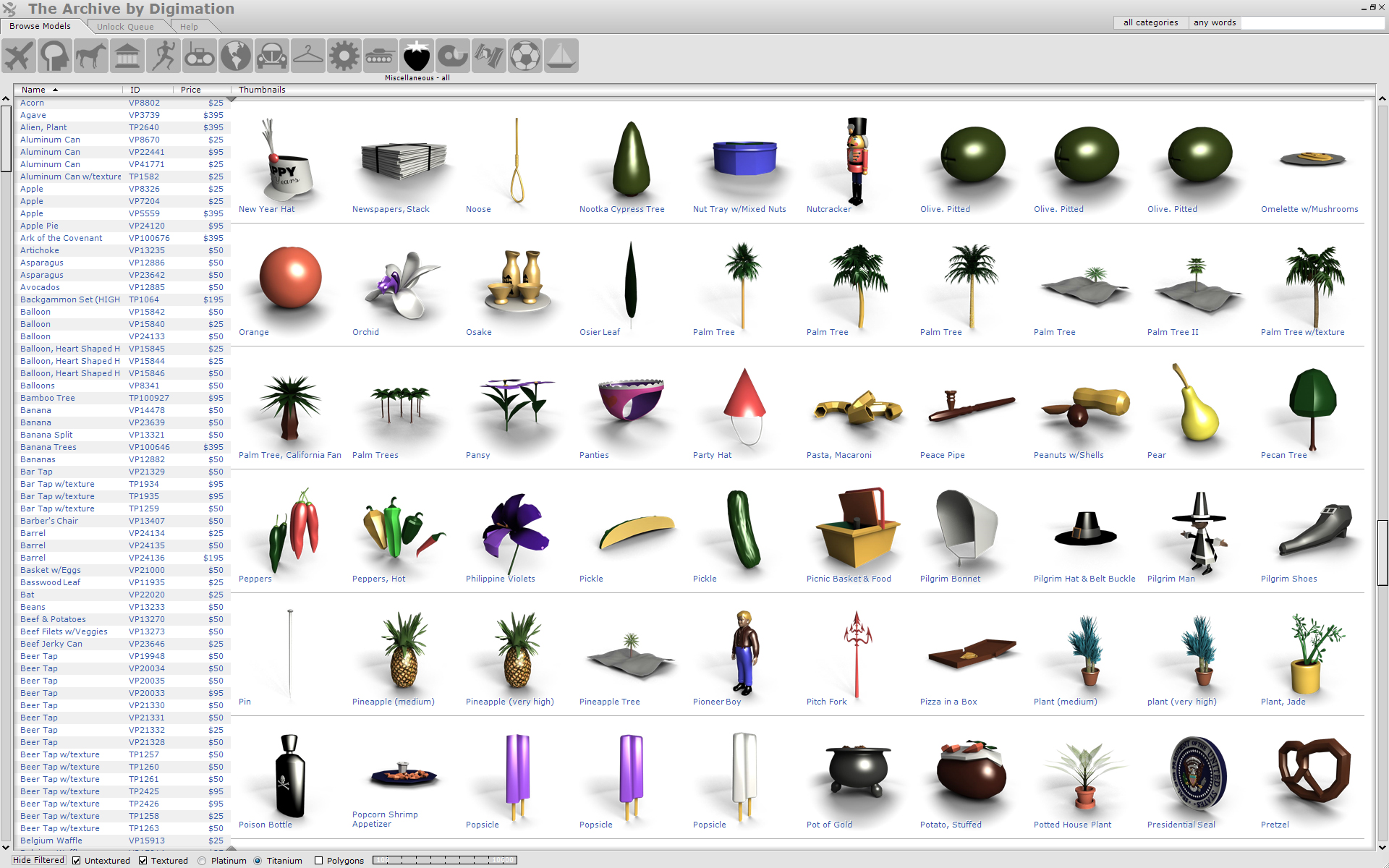Viewport: 1389px width, 868px height.
Task: Open the ground vehicles category (car icon)
Action: (272, 56)
